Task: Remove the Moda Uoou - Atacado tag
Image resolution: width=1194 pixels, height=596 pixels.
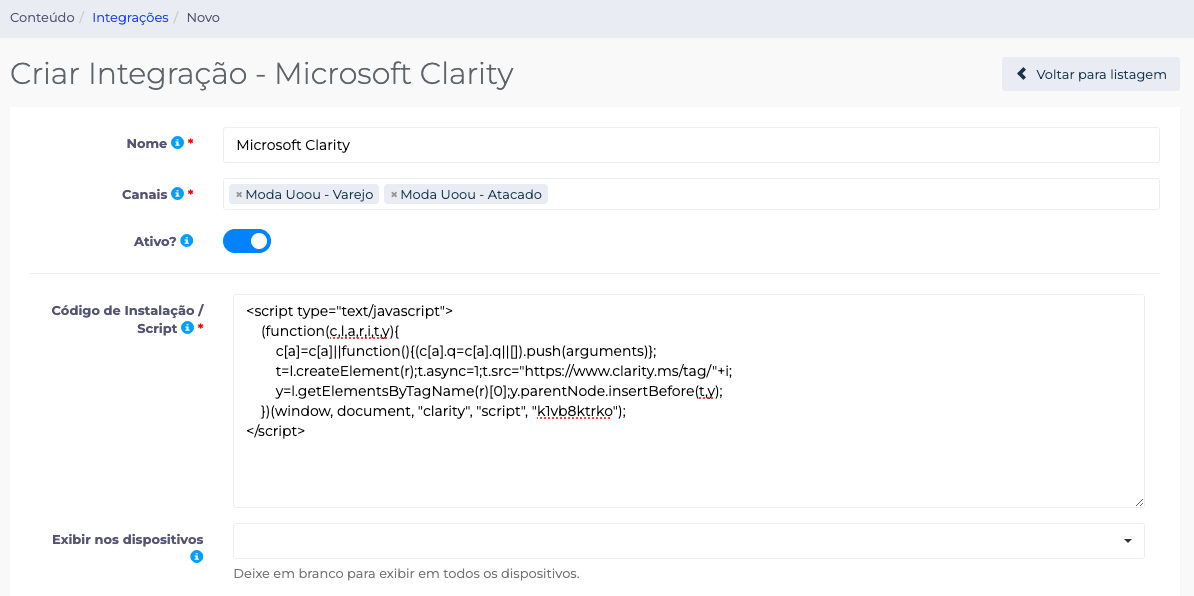Action: pyautogui.click(x=394, y=195)
